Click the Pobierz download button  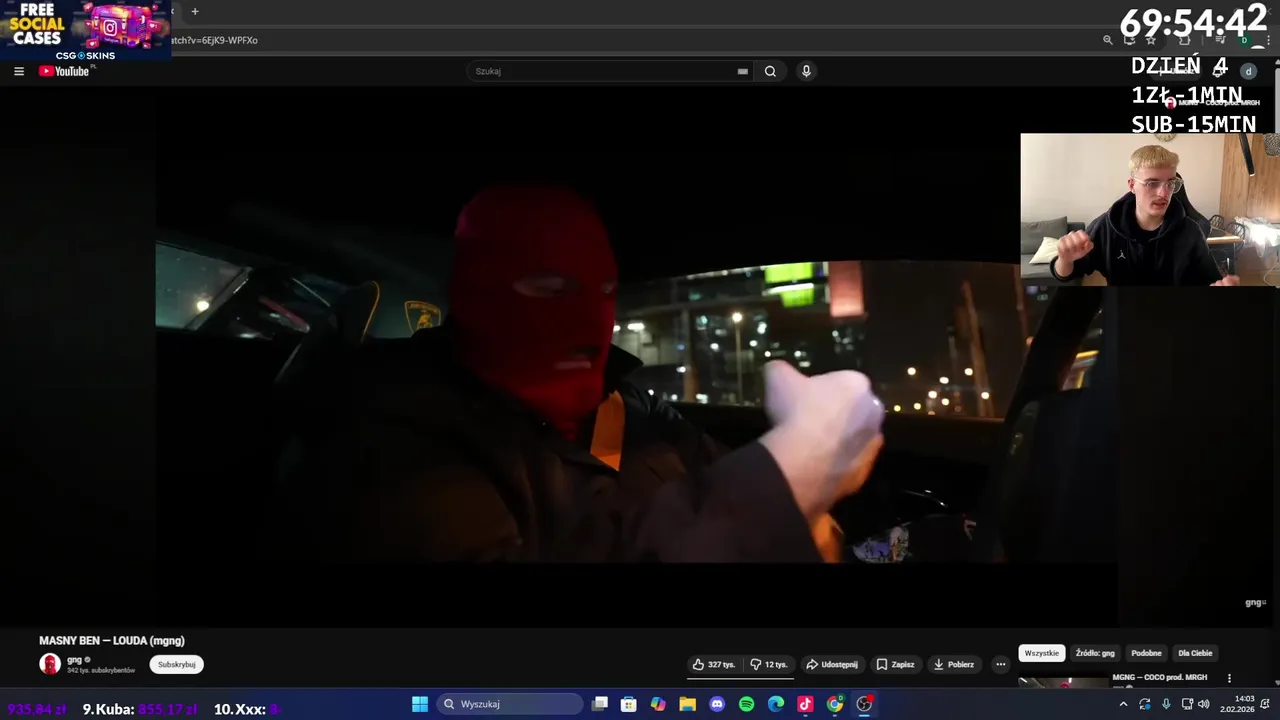[x=953, y=664]
